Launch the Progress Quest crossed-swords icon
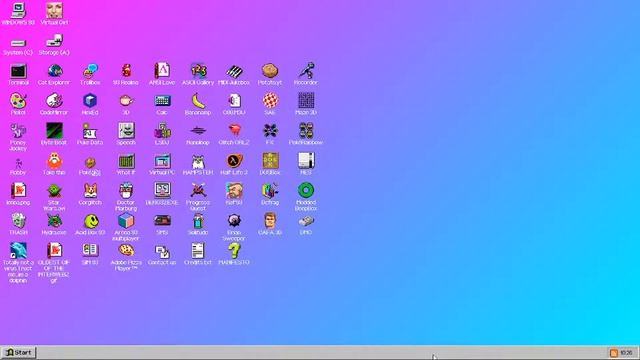Viewport: 640px width, 360px height. pos(198,191)
